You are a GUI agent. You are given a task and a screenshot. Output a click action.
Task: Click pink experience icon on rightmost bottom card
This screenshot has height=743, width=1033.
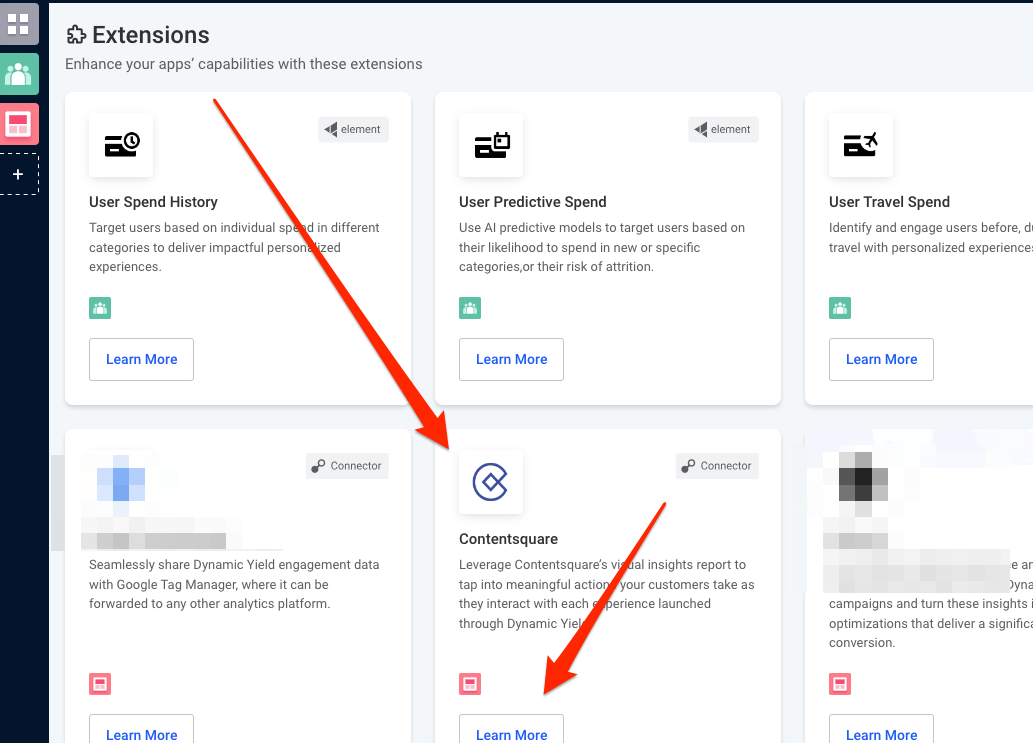point(840,684)
